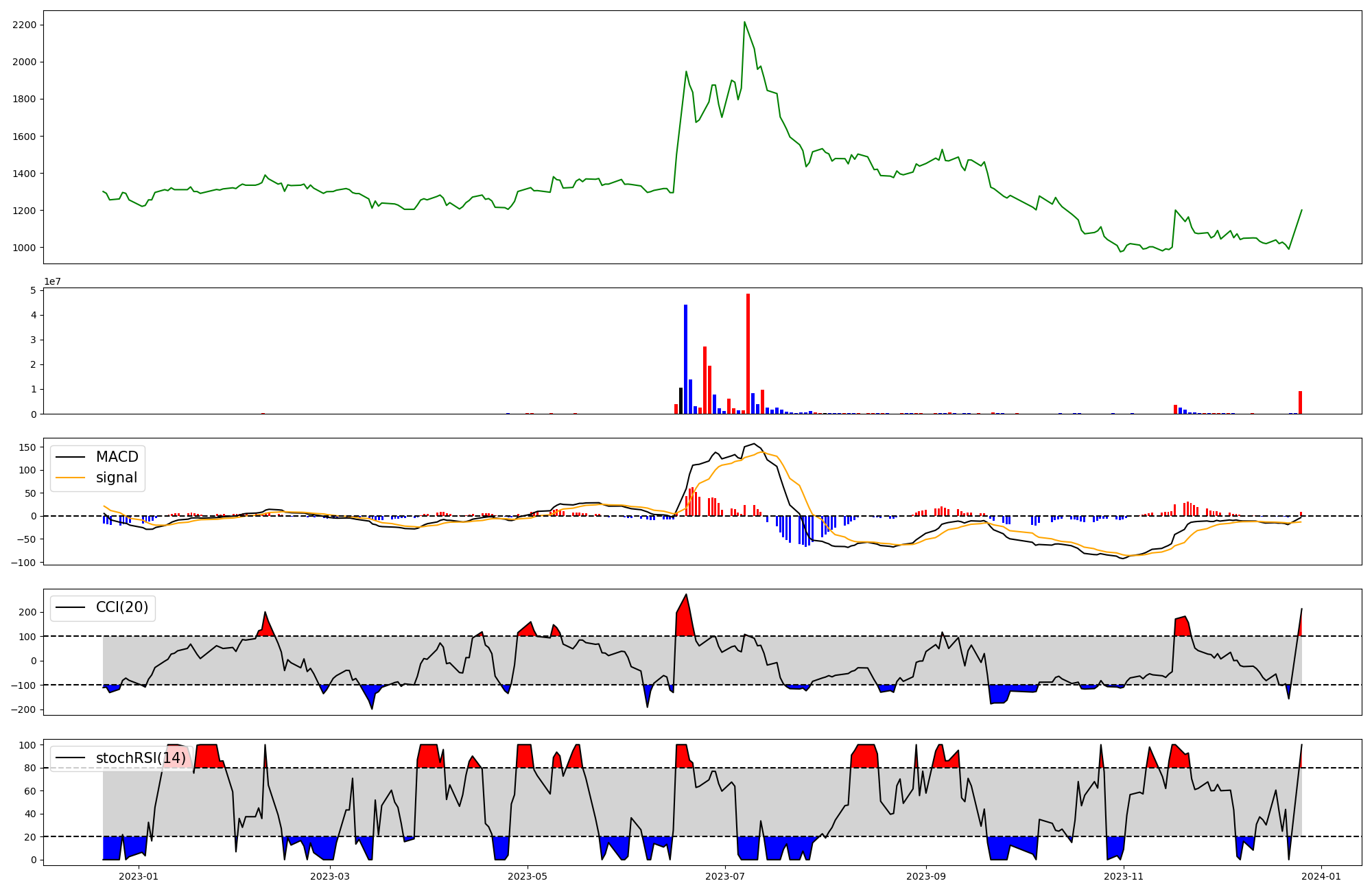Click the stochRSI(14) legend label
Image resolution: width=1372 pixels, height=892 pixels.
(x=141, y=758)
